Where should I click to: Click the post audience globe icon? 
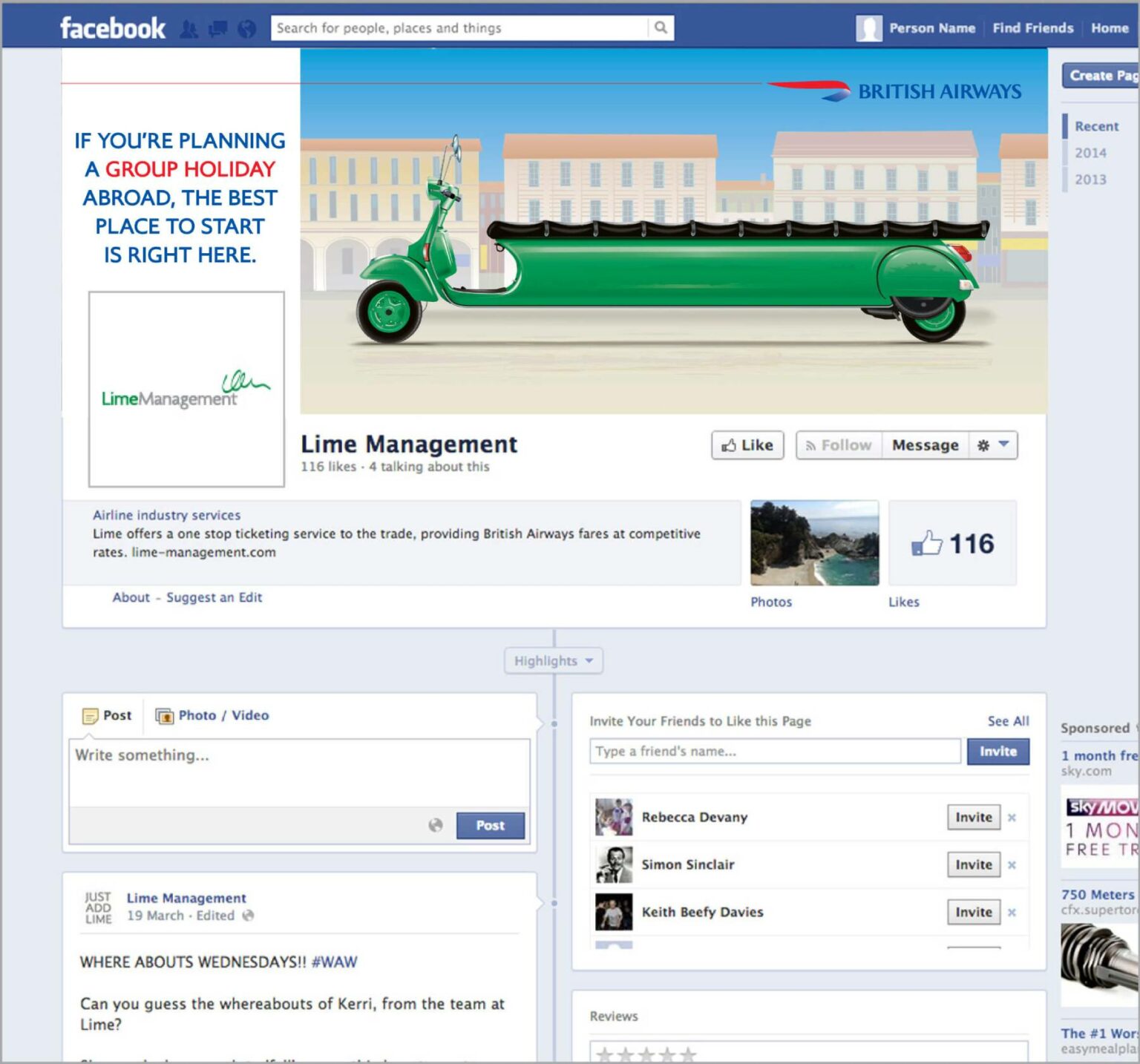(436, 825)
